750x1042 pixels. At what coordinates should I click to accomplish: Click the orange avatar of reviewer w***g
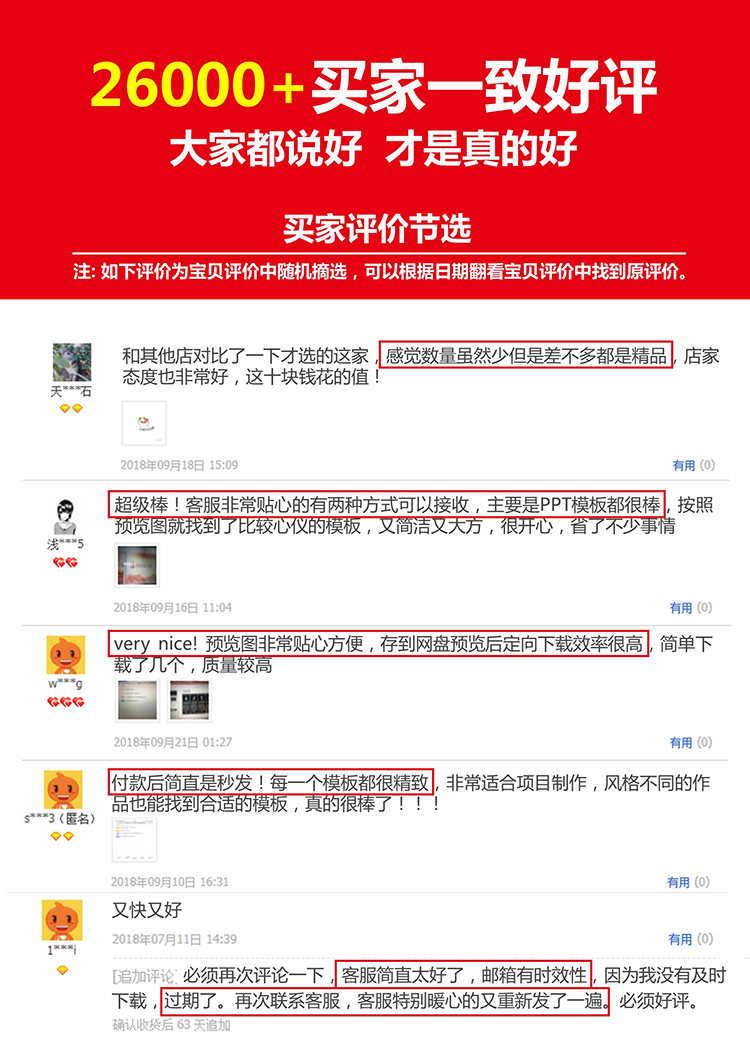click(x=66, y=655)
